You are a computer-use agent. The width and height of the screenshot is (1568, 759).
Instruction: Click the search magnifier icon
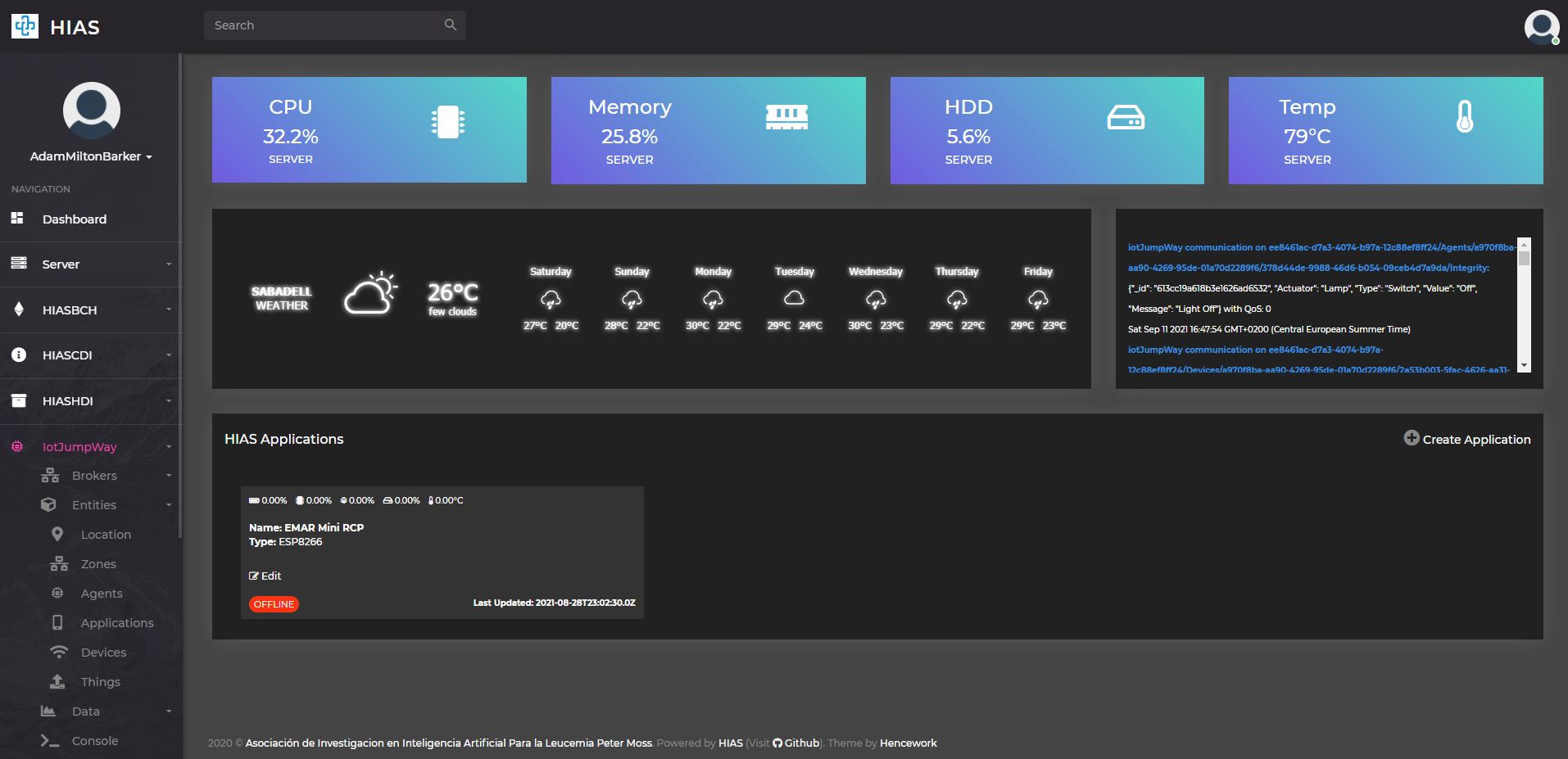451,25
